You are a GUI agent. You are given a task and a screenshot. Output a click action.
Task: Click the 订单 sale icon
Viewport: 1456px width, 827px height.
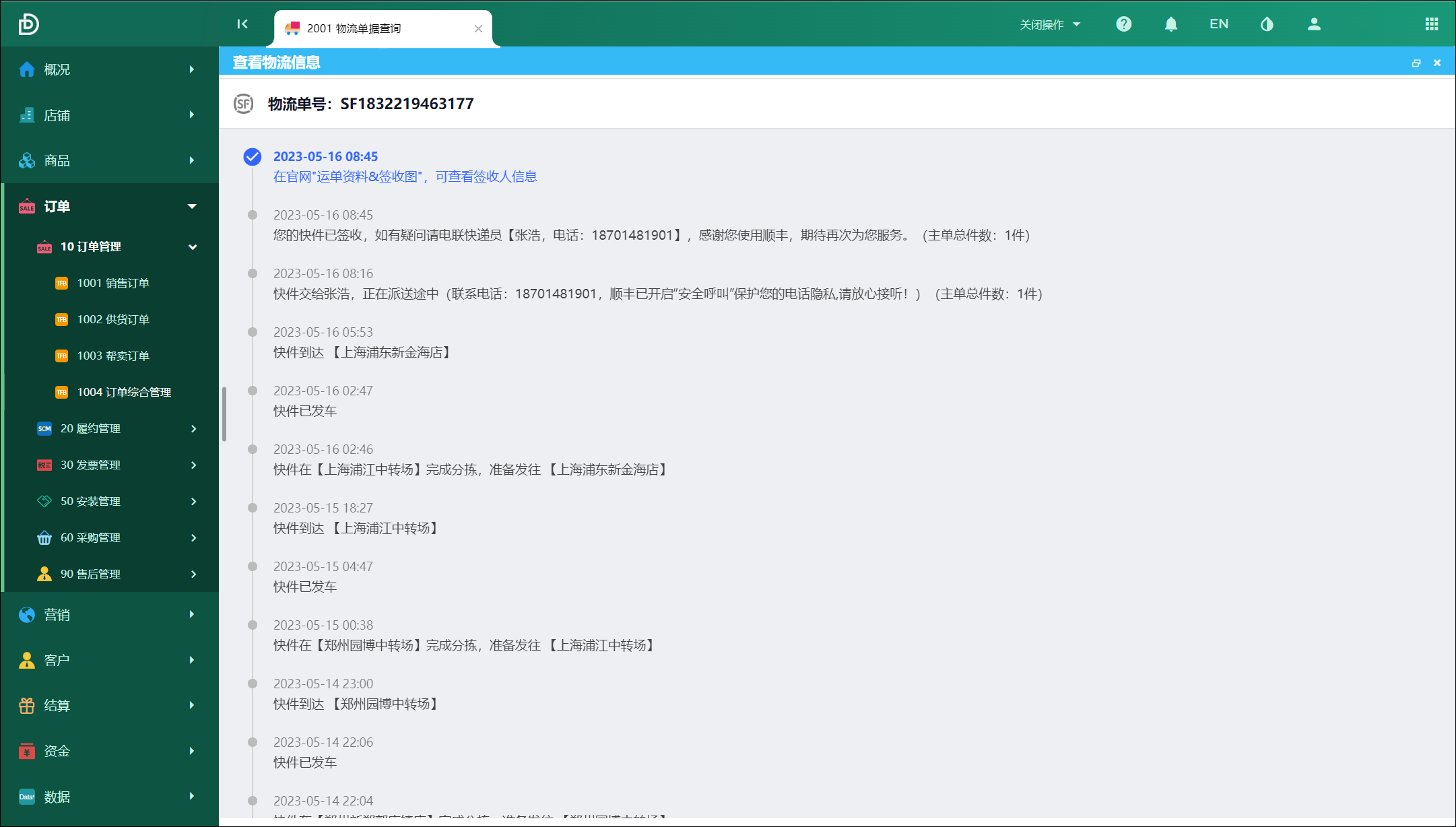pyautogui.click(x=27, y=206)
